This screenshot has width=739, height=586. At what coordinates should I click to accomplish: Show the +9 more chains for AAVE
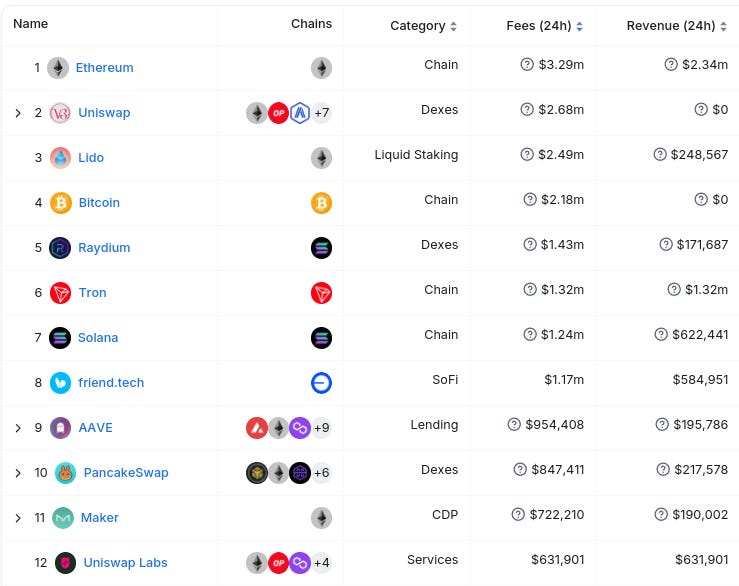coord(321,428)
